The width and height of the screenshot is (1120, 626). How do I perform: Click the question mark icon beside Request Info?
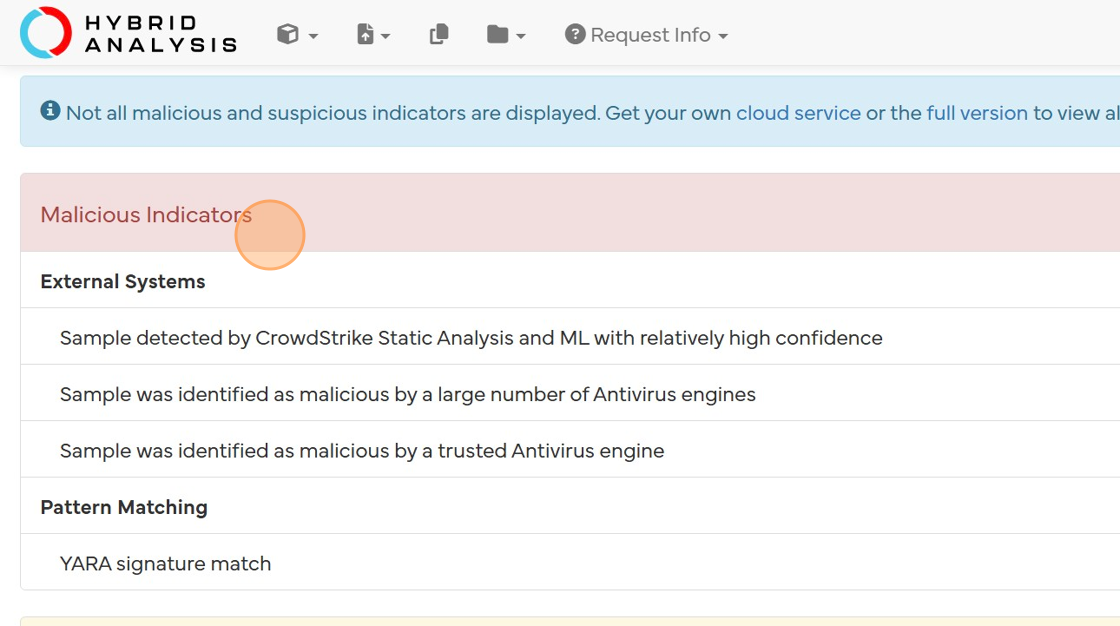click(575, 35)
